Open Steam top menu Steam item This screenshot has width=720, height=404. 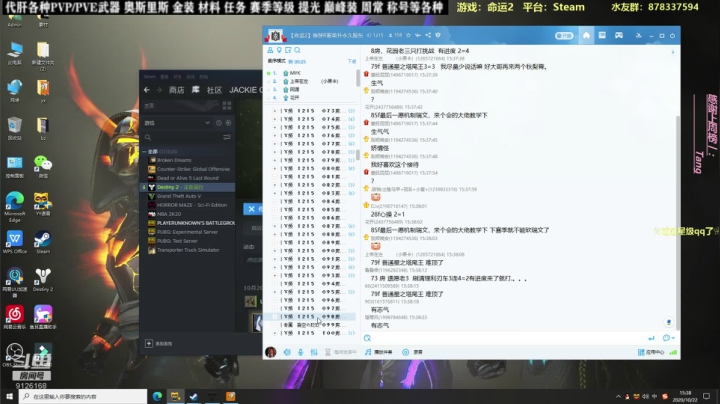coord(150,77)
